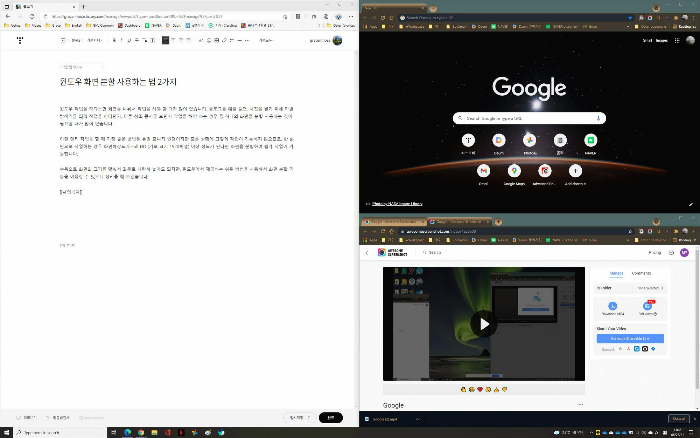Open the Gmail shortcut on the Google new tab page
This screenshot has width=700, height=438.
point(483,171)
